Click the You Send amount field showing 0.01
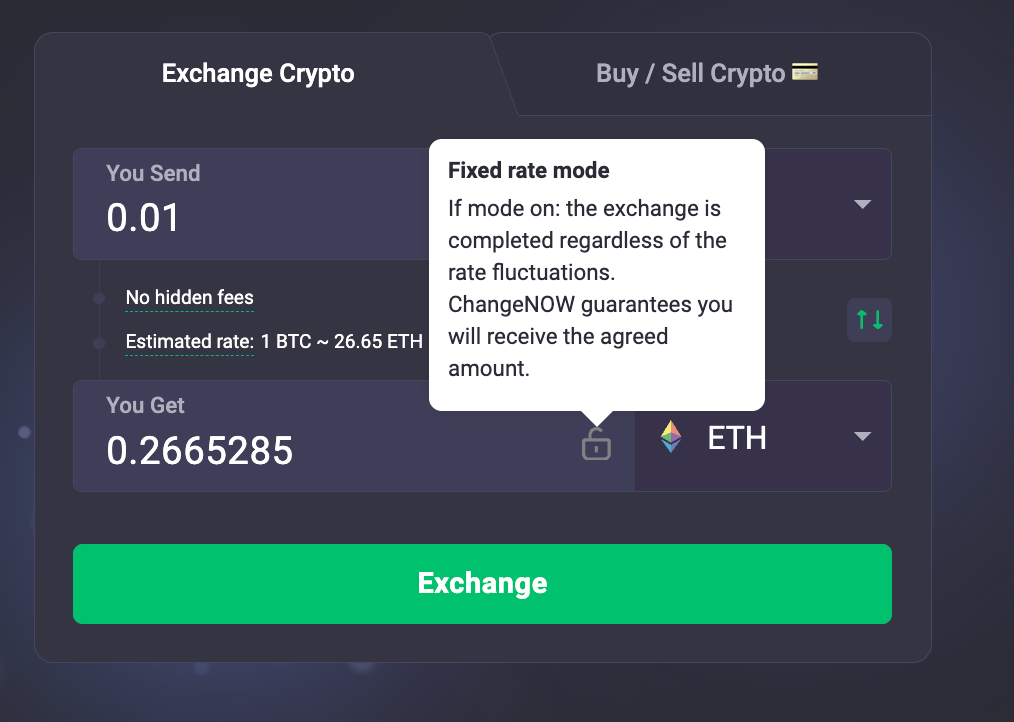Viewport: 1014px width, 722px height. [x=250, y=218]
